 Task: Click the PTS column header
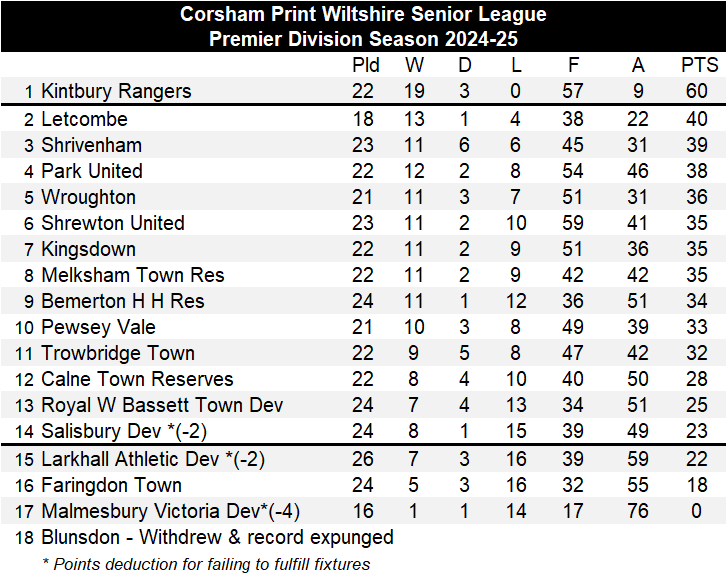pos(699,65)
